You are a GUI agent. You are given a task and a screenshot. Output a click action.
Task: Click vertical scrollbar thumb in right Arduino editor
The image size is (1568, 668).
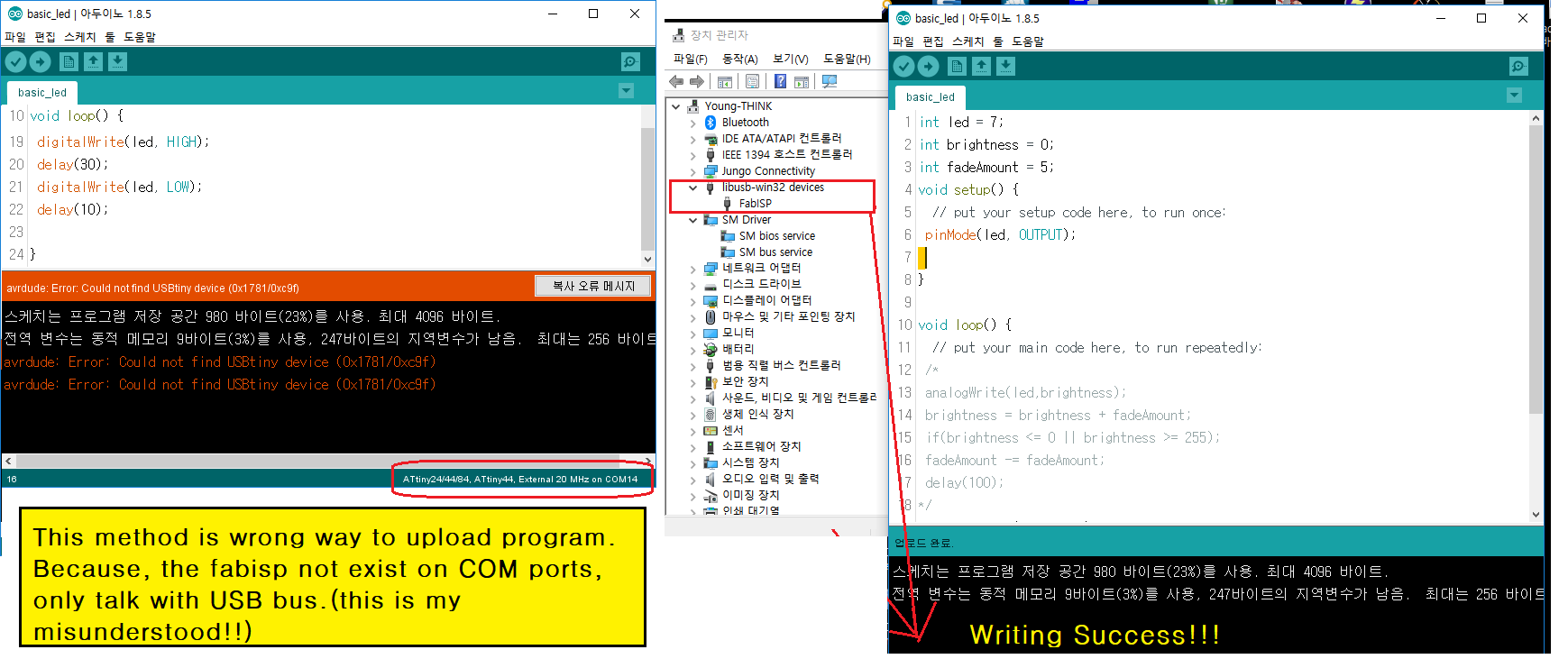point(1536,270)
